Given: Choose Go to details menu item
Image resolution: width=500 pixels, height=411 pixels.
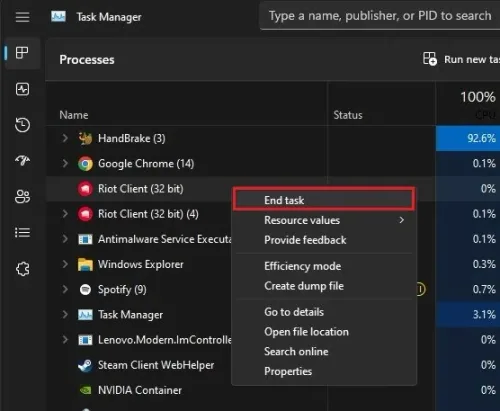Looking at the screenshot, I should (324, 312).
